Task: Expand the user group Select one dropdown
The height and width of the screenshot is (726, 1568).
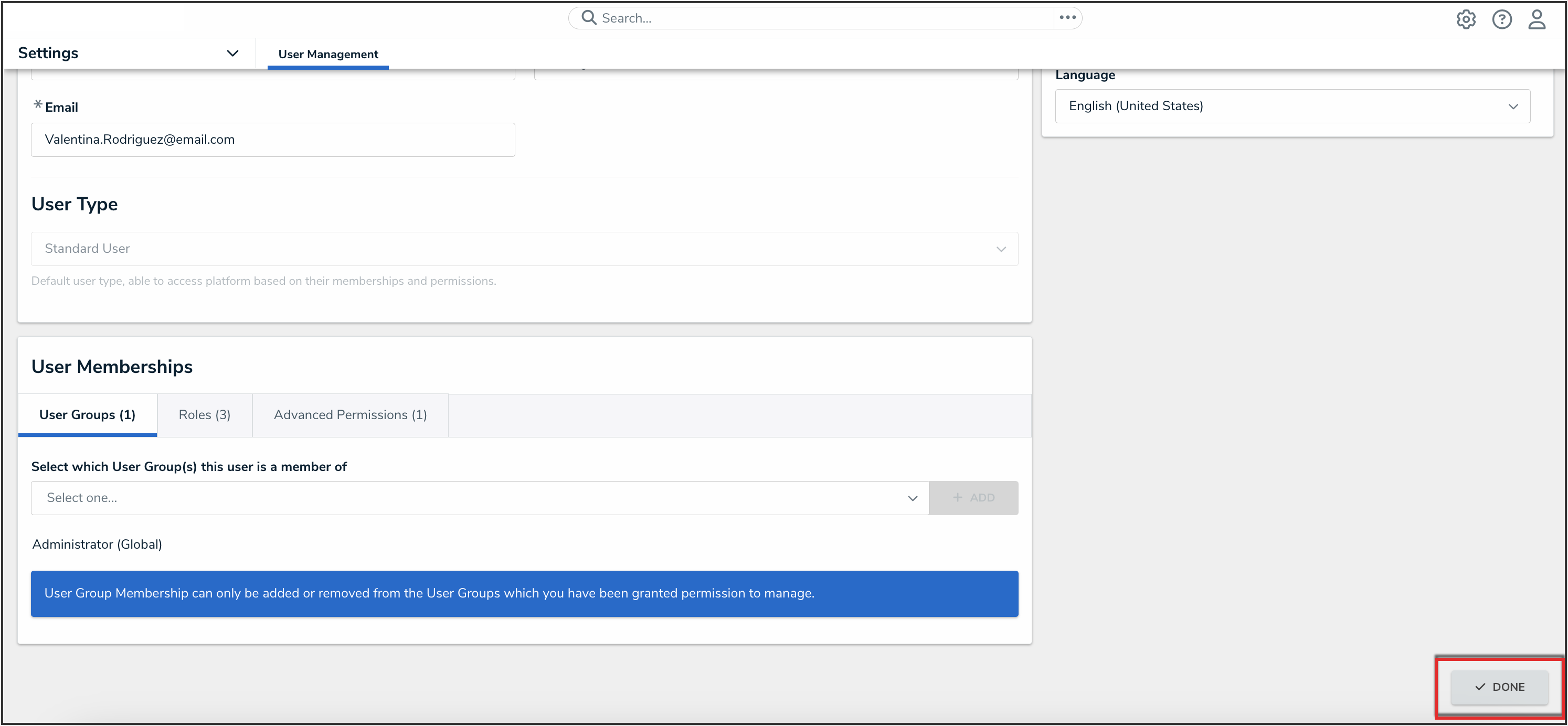Action: (x=480, y=497)
